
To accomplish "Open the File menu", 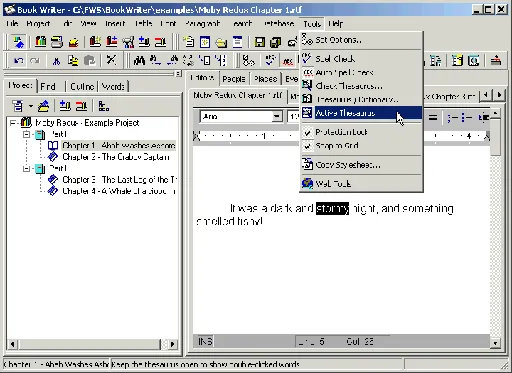I will click(x=12, y=24).
